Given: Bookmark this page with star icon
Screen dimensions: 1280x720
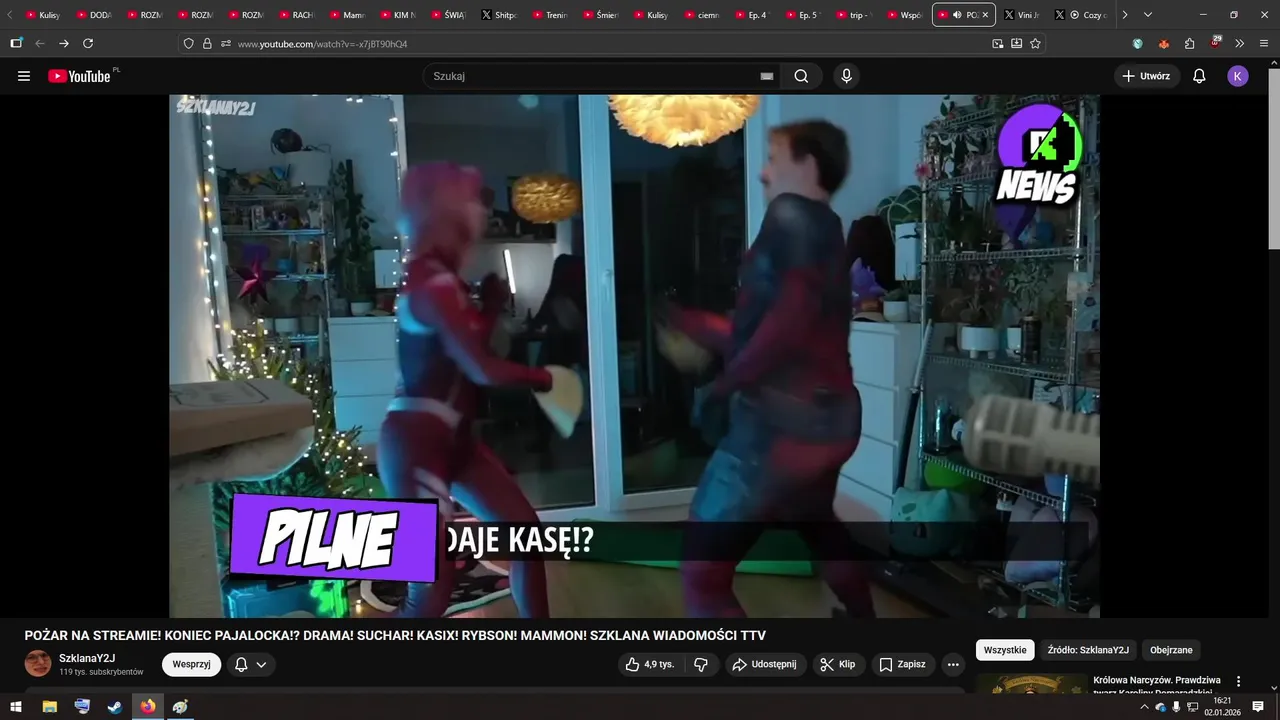Looking at the screenshot, I should point(1035,44).
